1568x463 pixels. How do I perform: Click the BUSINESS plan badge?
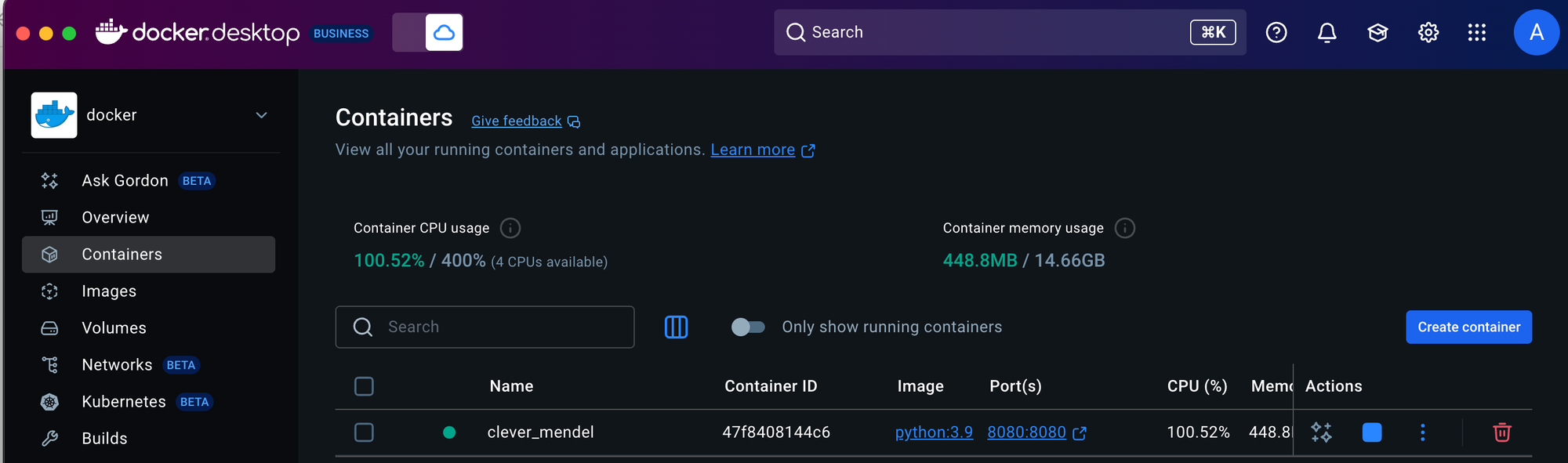coord(341,34)
